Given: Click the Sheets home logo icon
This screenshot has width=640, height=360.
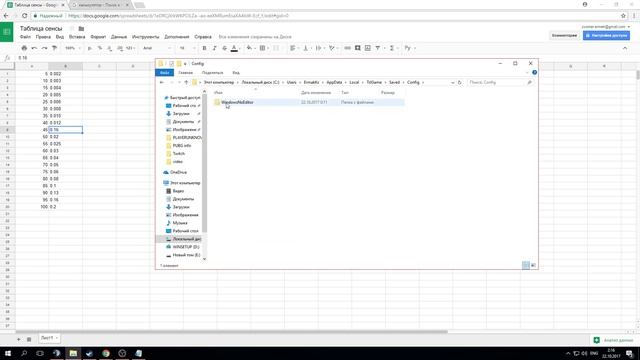Looking at the screenshot, I should 7,32.
